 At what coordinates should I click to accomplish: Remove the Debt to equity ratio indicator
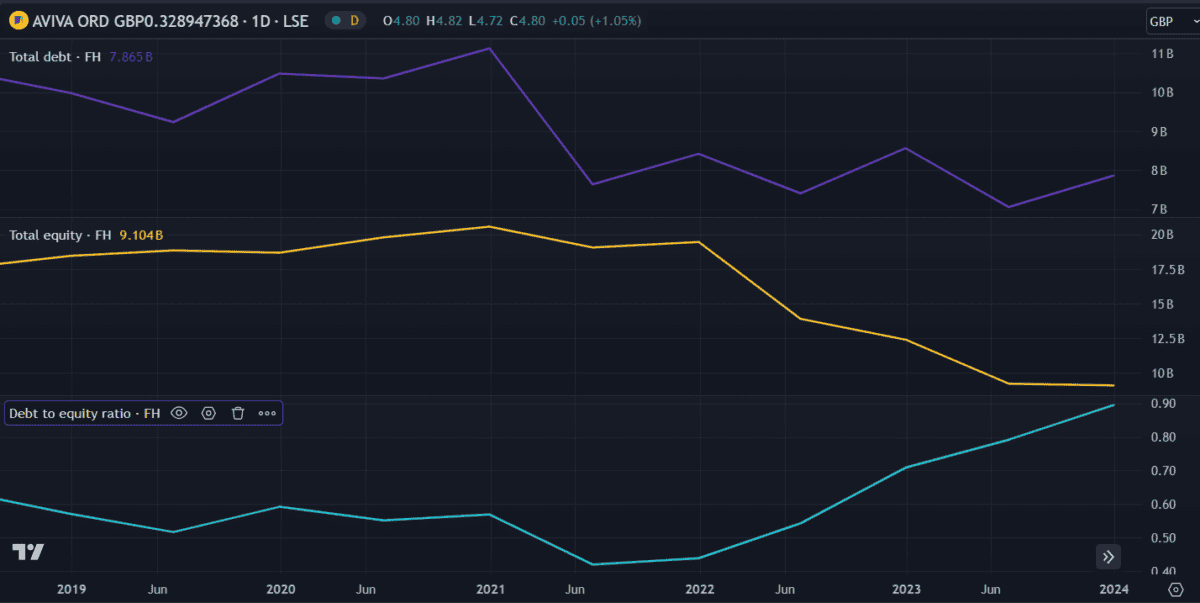click(x=238, y=413)
